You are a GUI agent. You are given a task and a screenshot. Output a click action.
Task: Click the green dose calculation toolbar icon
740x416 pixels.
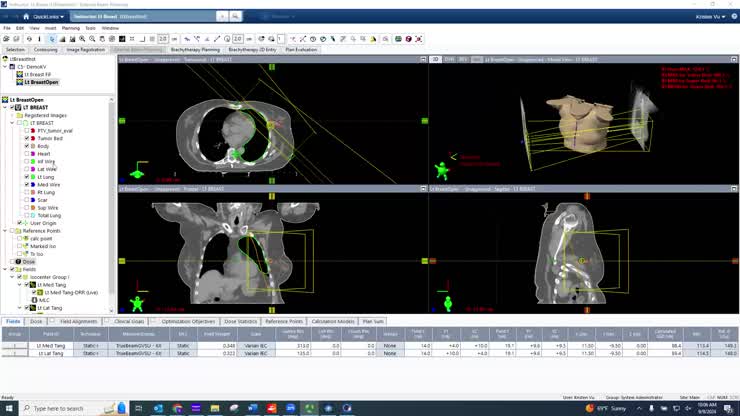point(398,39)
